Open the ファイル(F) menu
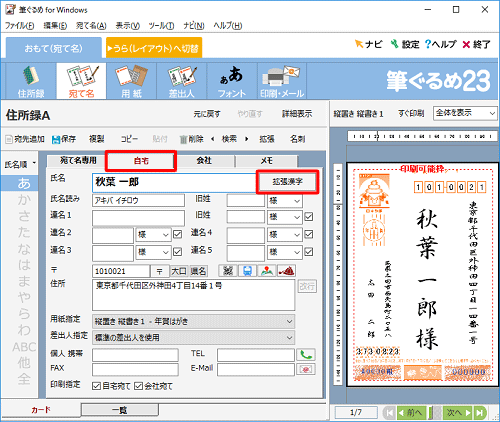The width and height of the screenshot is (500, 422). [x=20, y=25]
